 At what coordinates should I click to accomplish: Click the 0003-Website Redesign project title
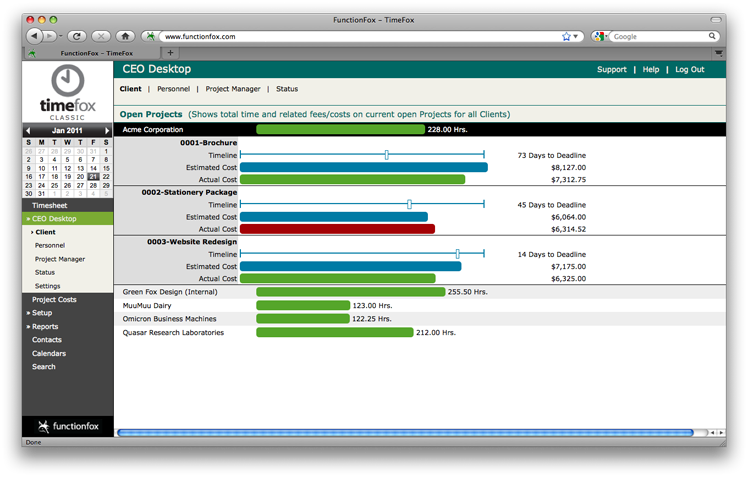pyautogui.click(x=192, y=242)
